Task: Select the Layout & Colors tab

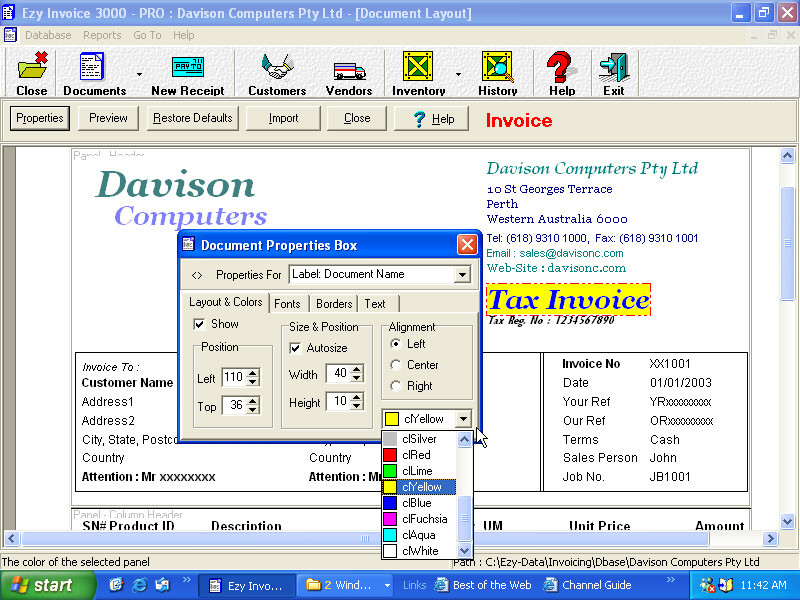Action: point(226,302)
